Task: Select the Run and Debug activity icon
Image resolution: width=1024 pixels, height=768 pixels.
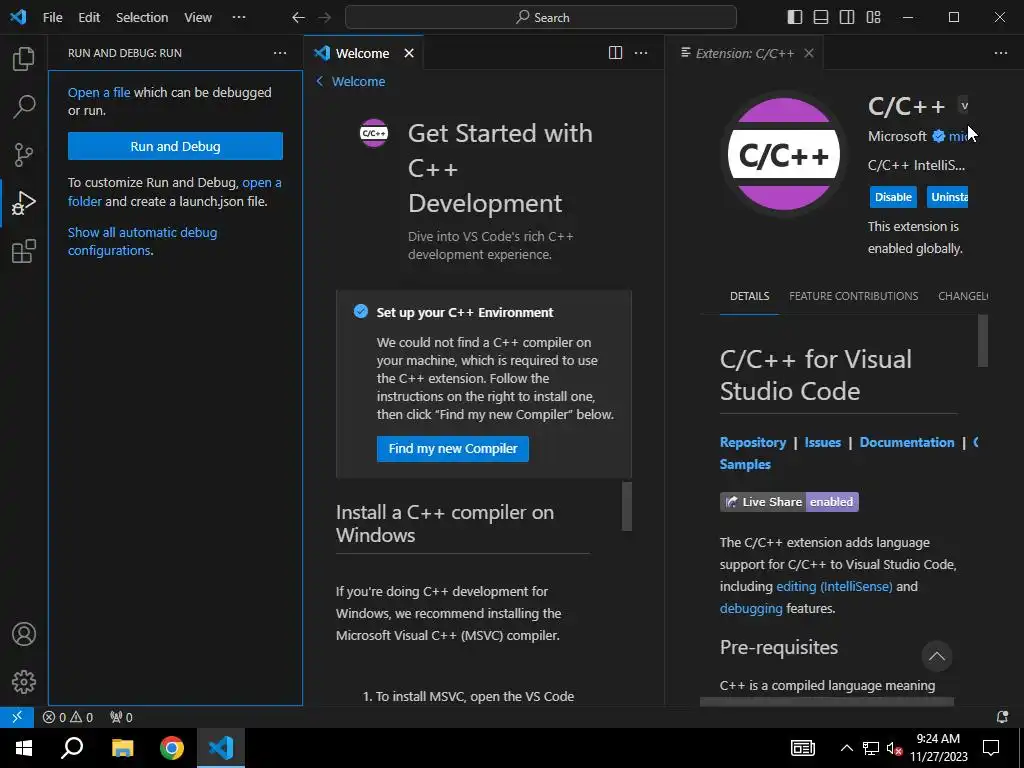Action: click(x=24, y=203)
